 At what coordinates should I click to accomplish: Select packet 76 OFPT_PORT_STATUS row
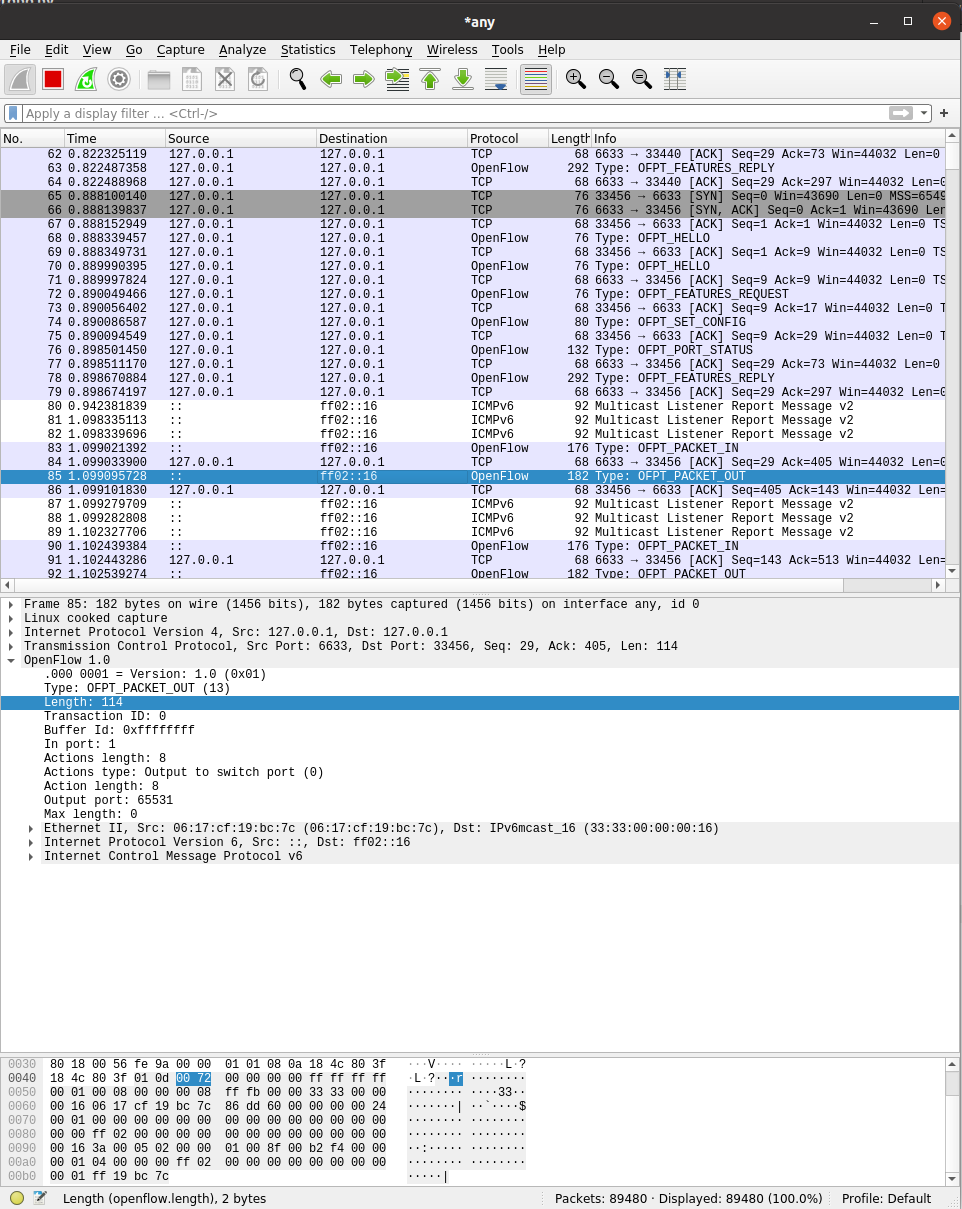(473, 350)
